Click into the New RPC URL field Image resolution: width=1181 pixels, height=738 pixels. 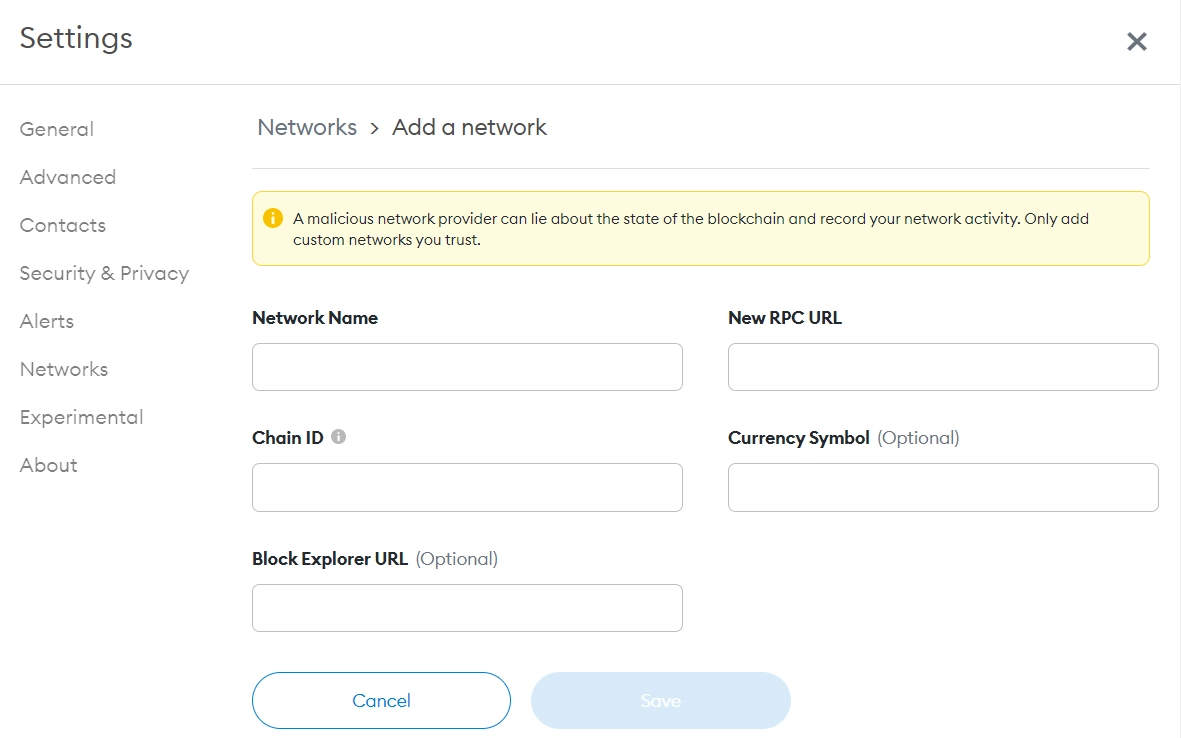943,367
